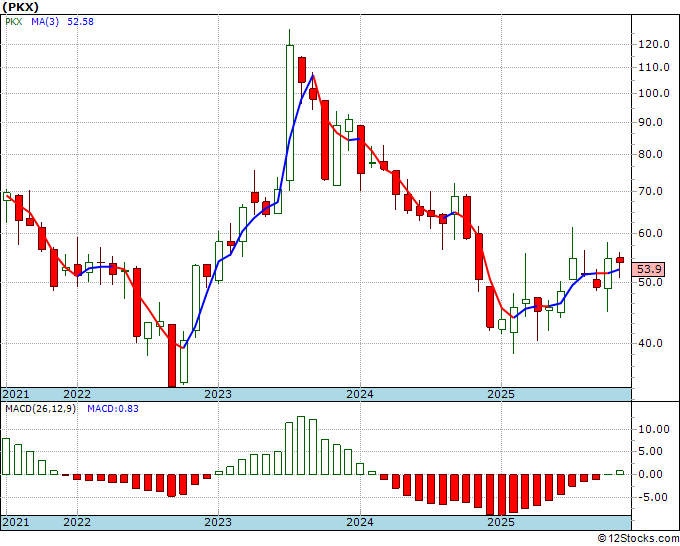Screen dimensions: 680x546
Task: Click the 50.0 price axis label
Action: point(651,282)
